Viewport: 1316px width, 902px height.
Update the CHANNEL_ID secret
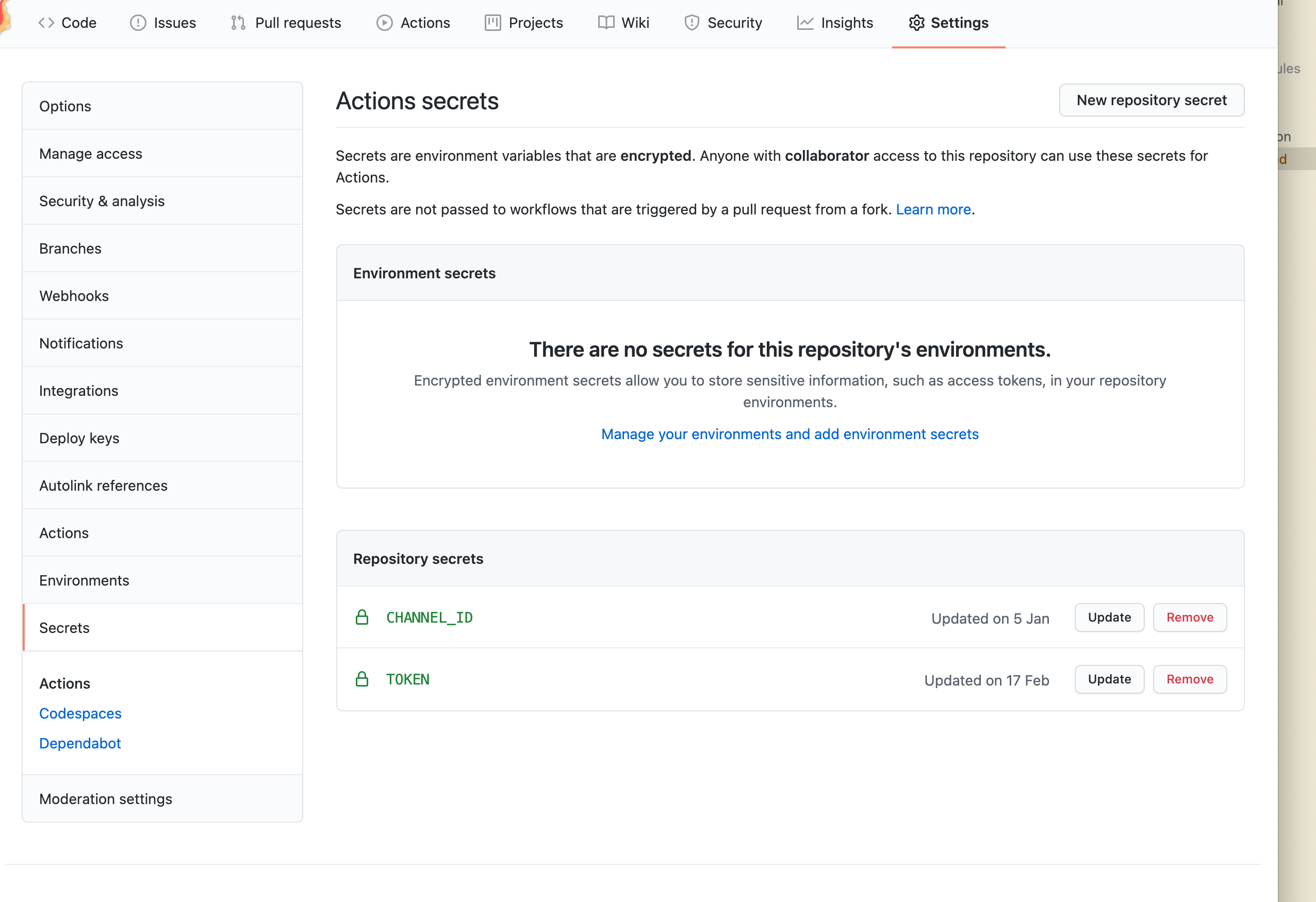coord(1109,617)
